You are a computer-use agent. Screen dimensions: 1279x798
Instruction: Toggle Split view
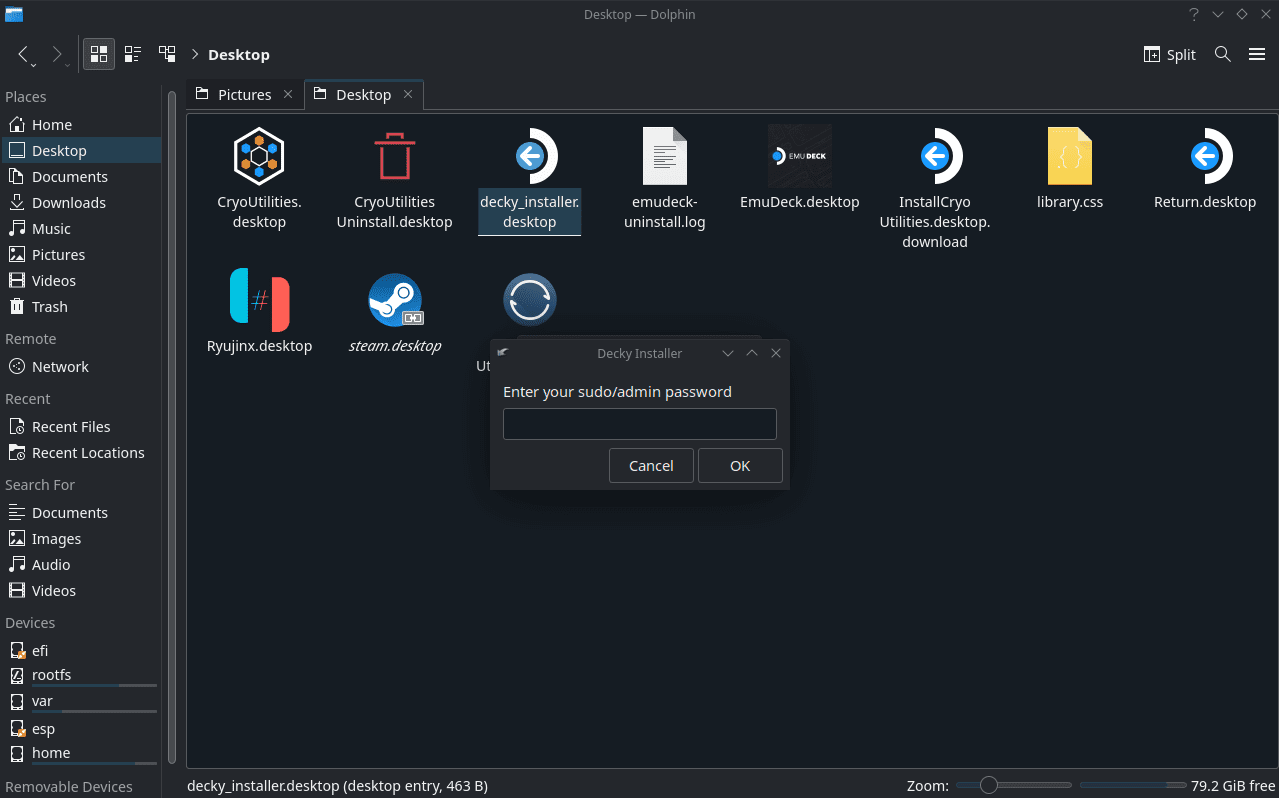(1170, 54)
